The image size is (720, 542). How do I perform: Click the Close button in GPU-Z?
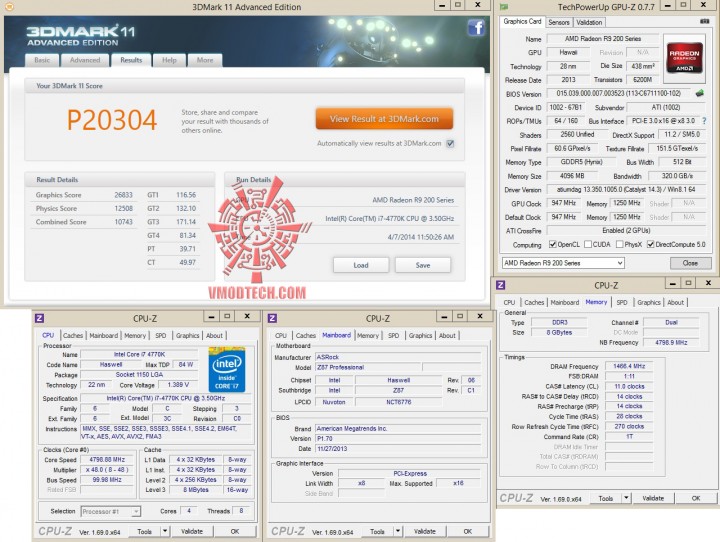click(x=690, y=263)
